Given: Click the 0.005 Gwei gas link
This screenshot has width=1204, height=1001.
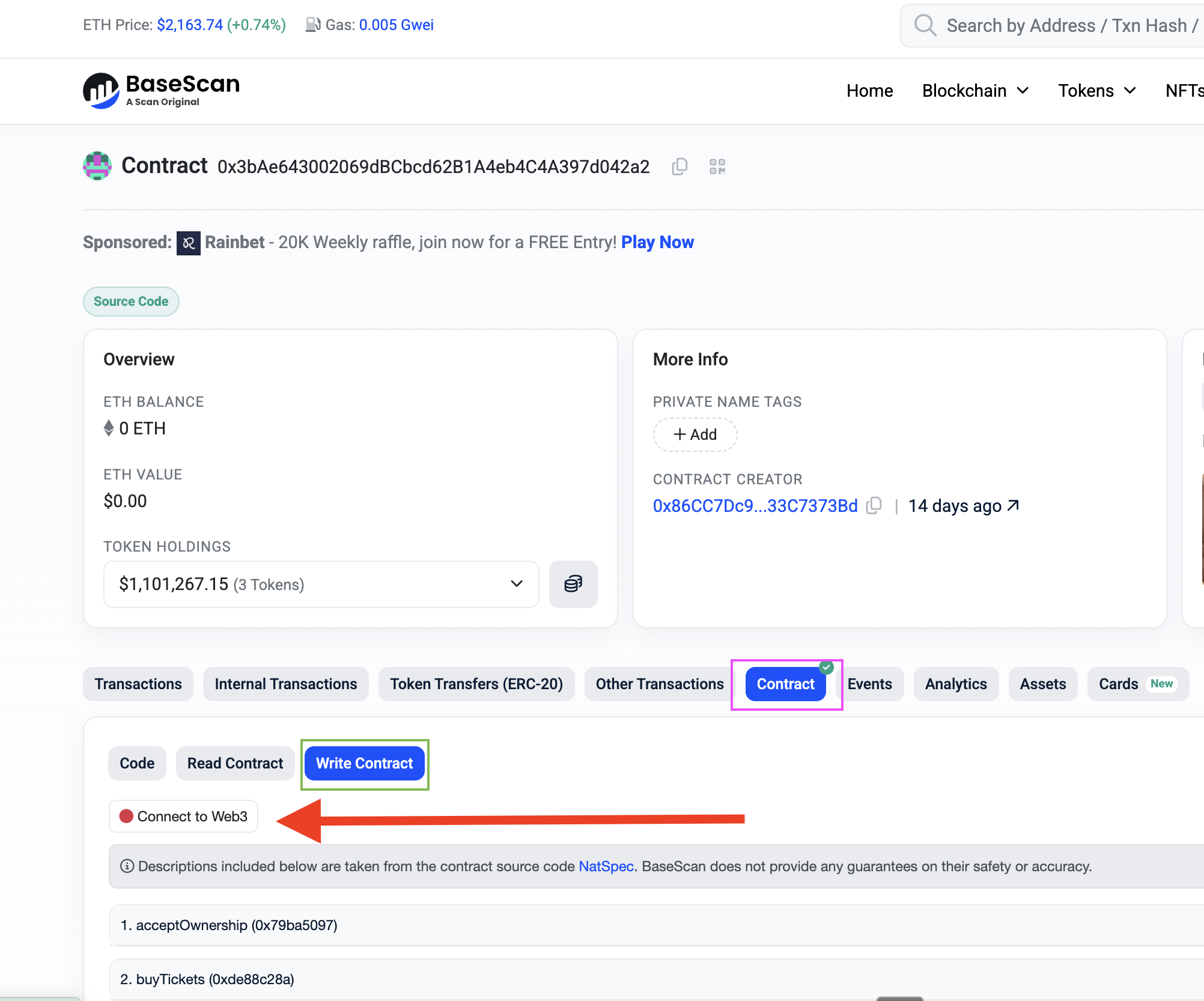Looking at the screenshot, I should click(x=397, y=25).
